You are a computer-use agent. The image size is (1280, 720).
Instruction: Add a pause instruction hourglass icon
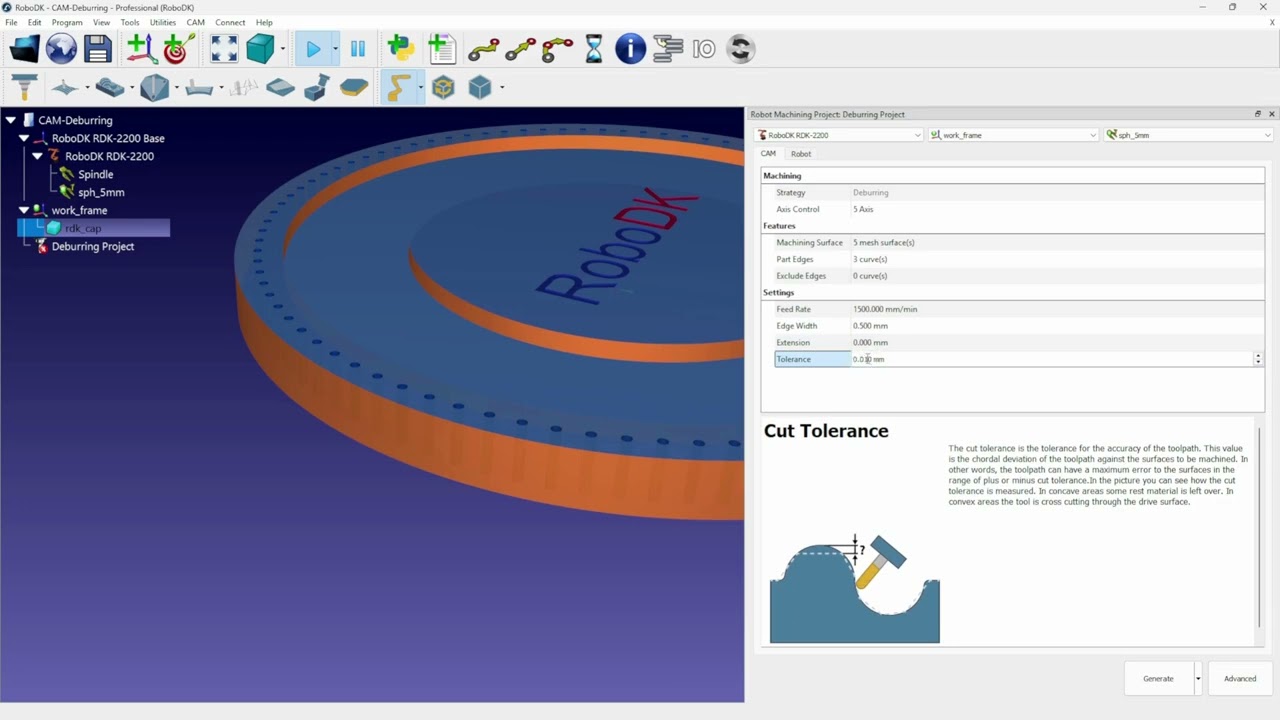pos(594,48)
